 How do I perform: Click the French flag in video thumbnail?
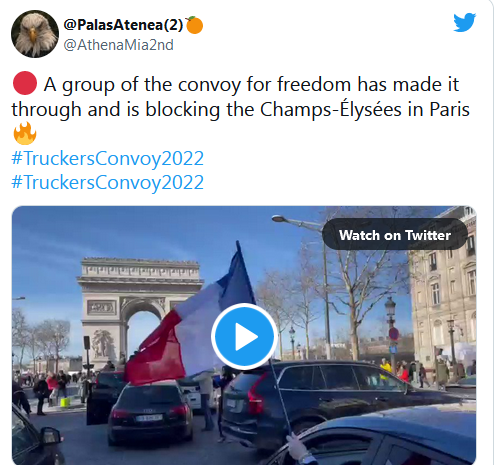[x=190, y=320]
